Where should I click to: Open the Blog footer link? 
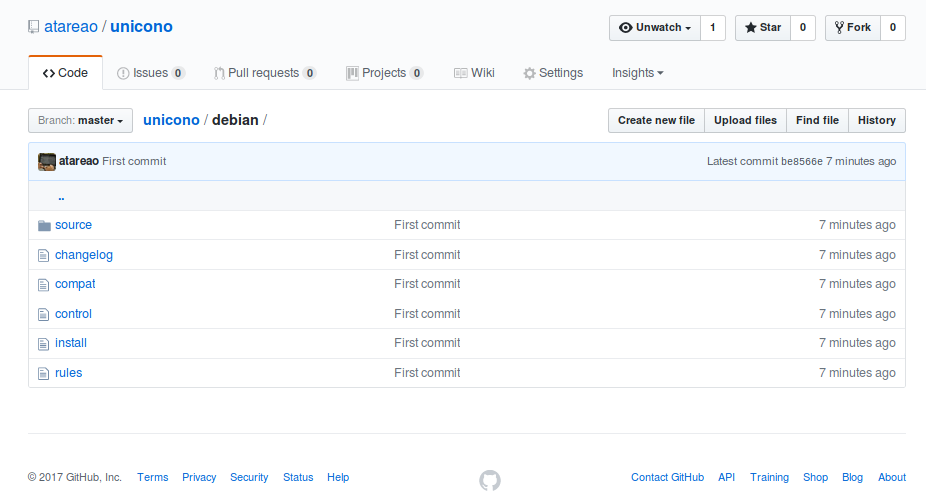tap(852, 477)
